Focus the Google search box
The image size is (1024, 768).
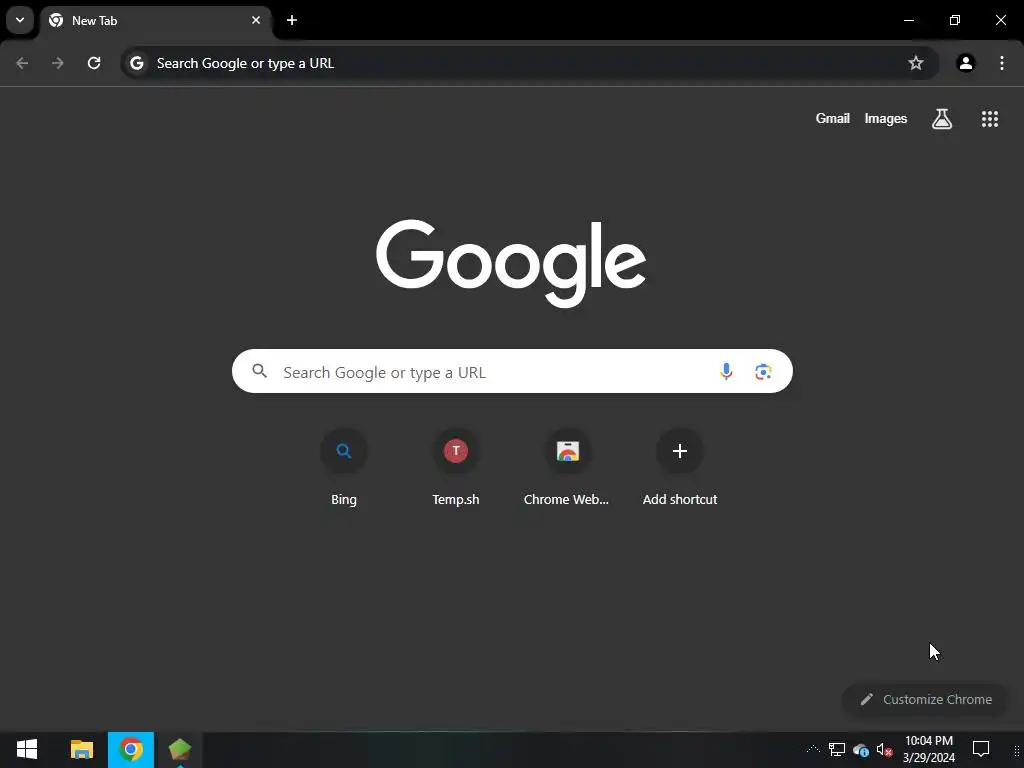tap(512, 371)
